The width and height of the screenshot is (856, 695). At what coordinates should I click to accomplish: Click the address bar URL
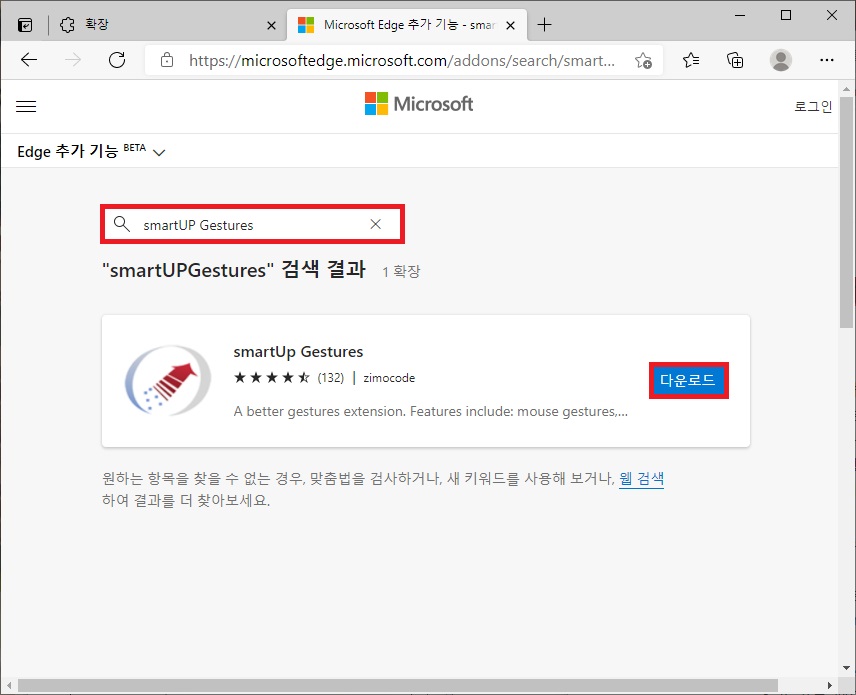pos(401,60)
